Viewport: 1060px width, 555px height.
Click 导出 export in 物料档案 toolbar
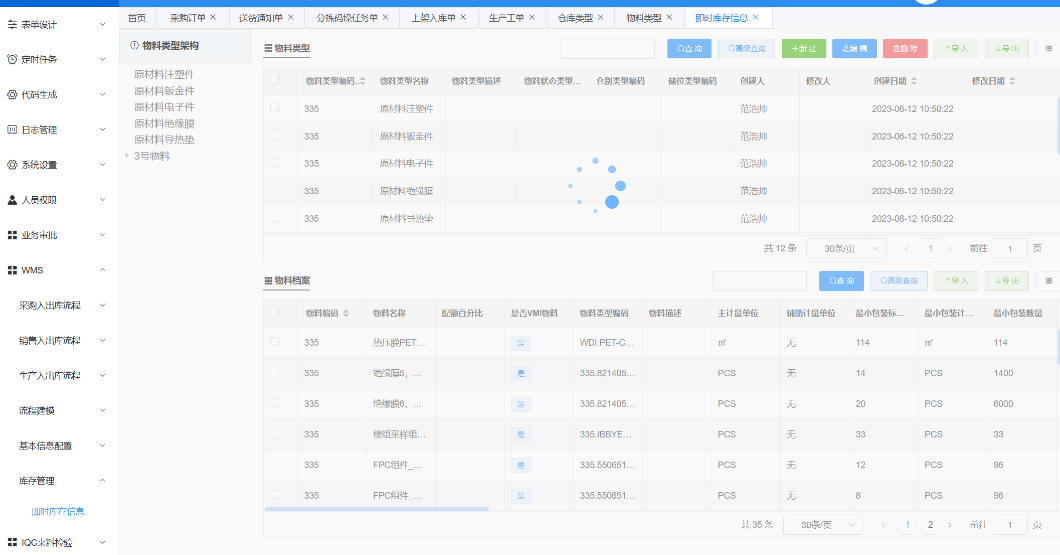click(x=1007, y=281)
